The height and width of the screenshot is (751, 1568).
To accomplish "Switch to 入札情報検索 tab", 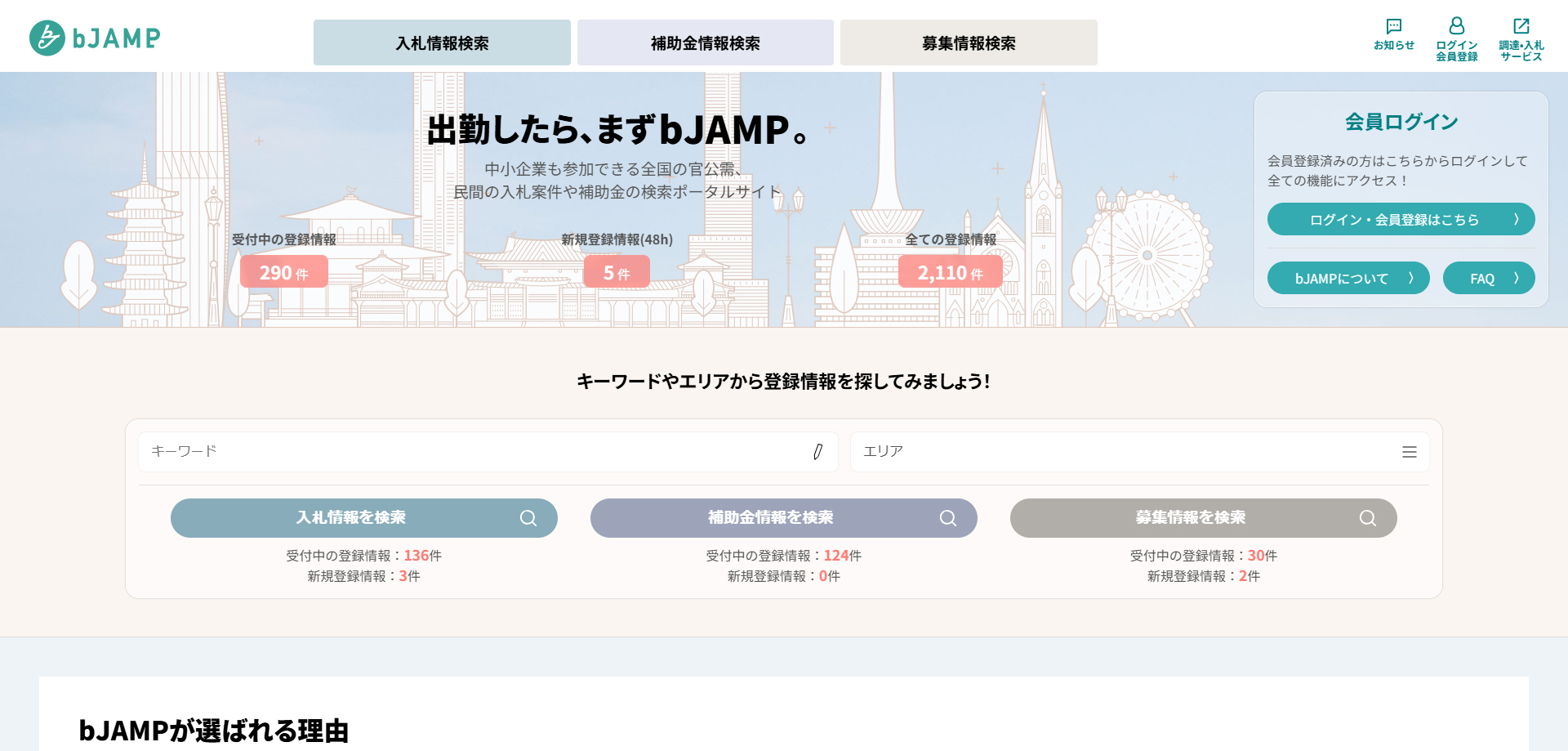I will pyautogui.click(x=442, y=42).
